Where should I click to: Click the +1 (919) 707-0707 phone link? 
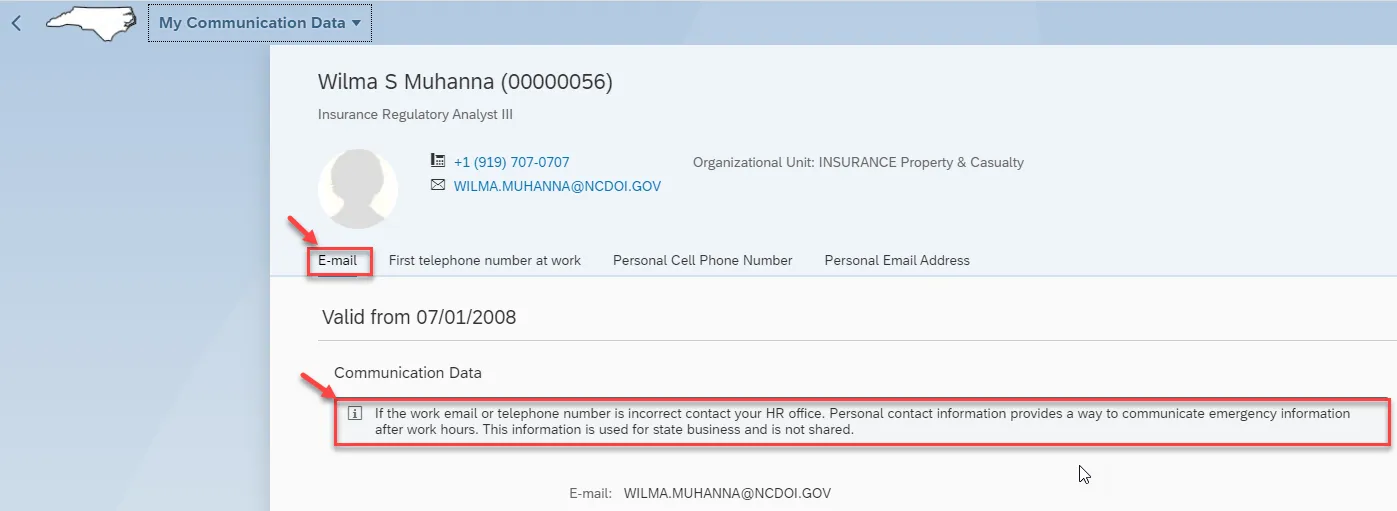tap(512, 162)
